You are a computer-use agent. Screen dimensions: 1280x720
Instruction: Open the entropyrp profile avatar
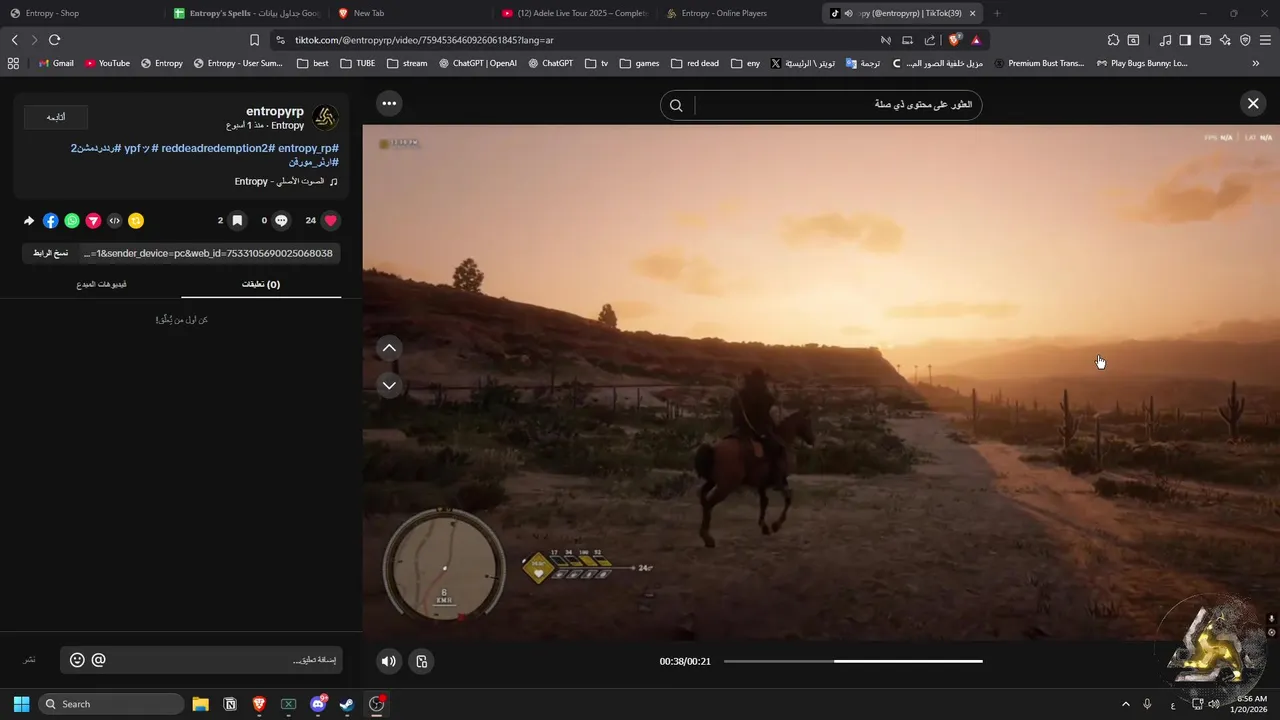click(x=325, y=118)
